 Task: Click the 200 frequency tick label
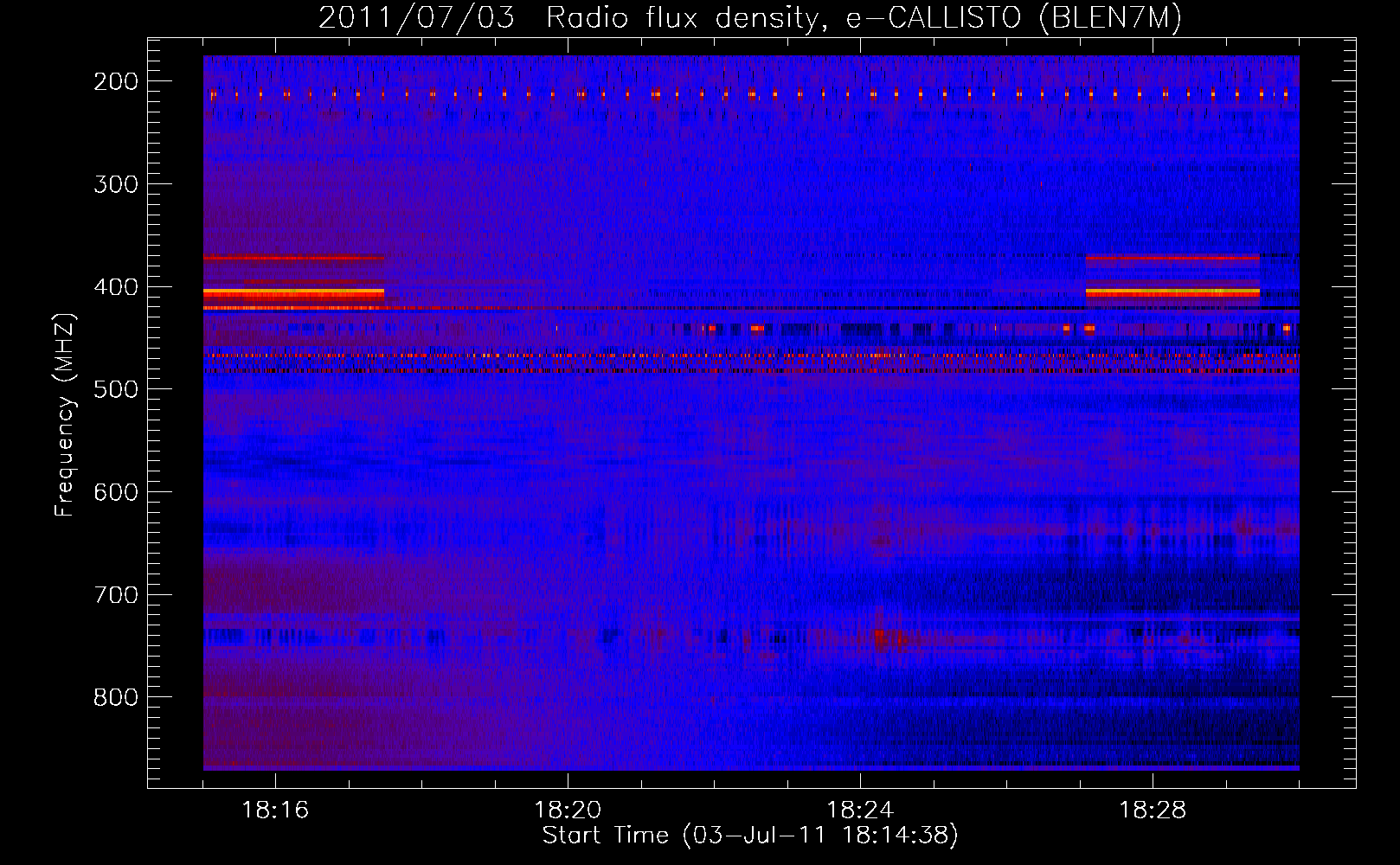coord(116,81)
